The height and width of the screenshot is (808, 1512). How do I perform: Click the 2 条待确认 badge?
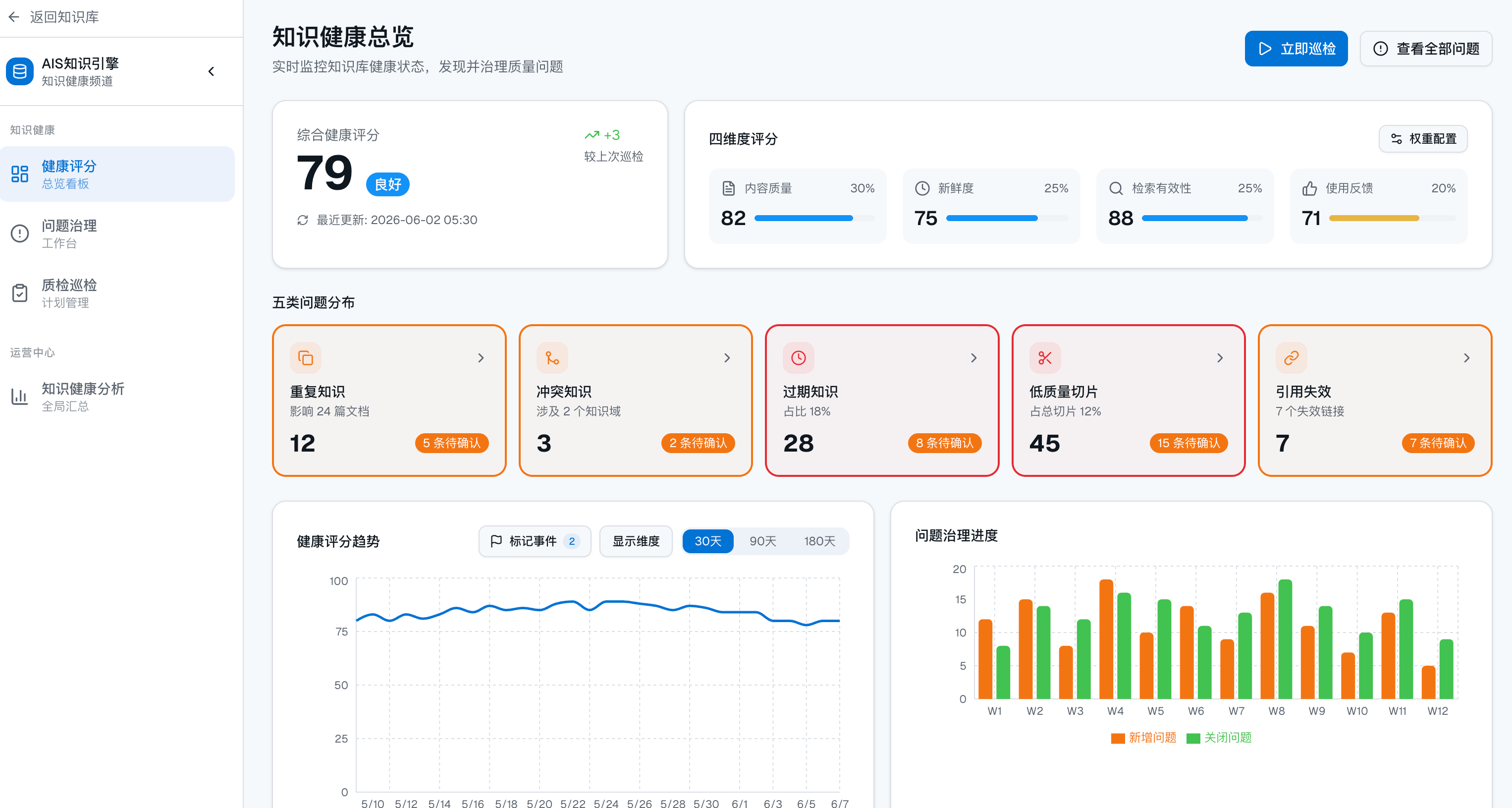click(x=699, y=443)
